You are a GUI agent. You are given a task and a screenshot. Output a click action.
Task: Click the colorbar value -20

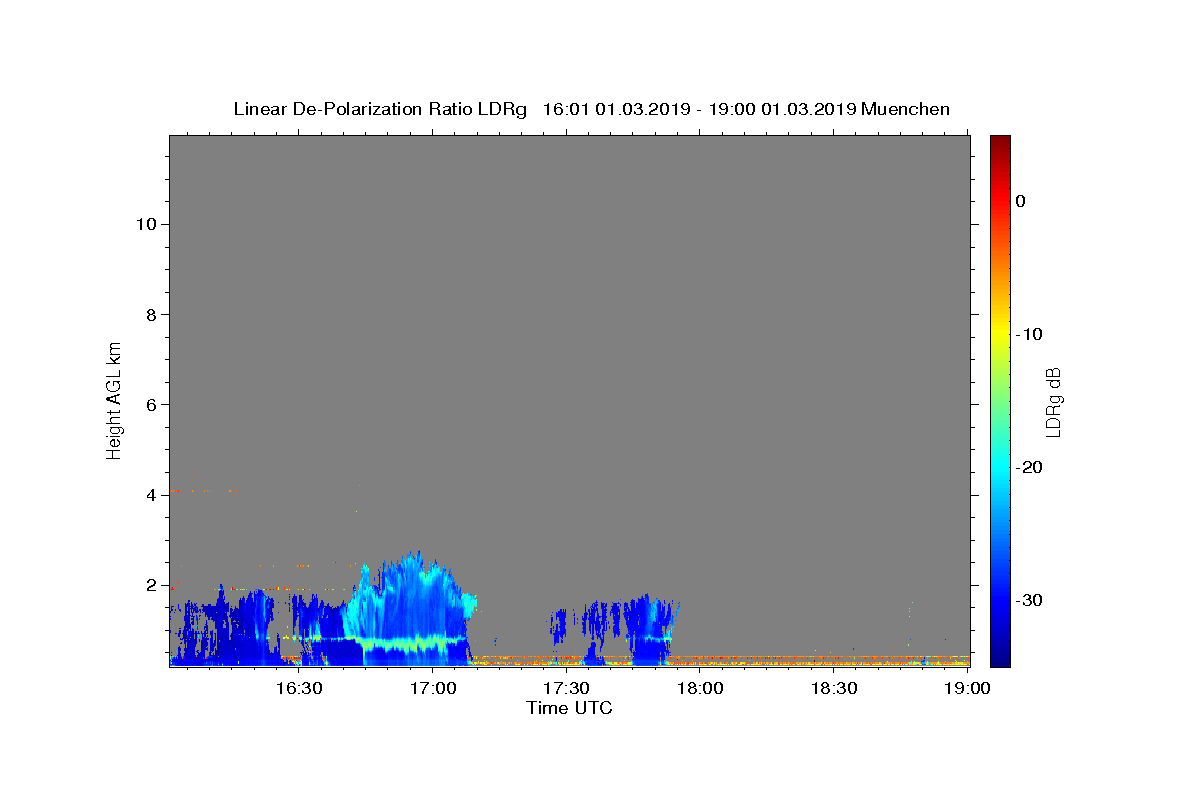(x=1030, y=467)
